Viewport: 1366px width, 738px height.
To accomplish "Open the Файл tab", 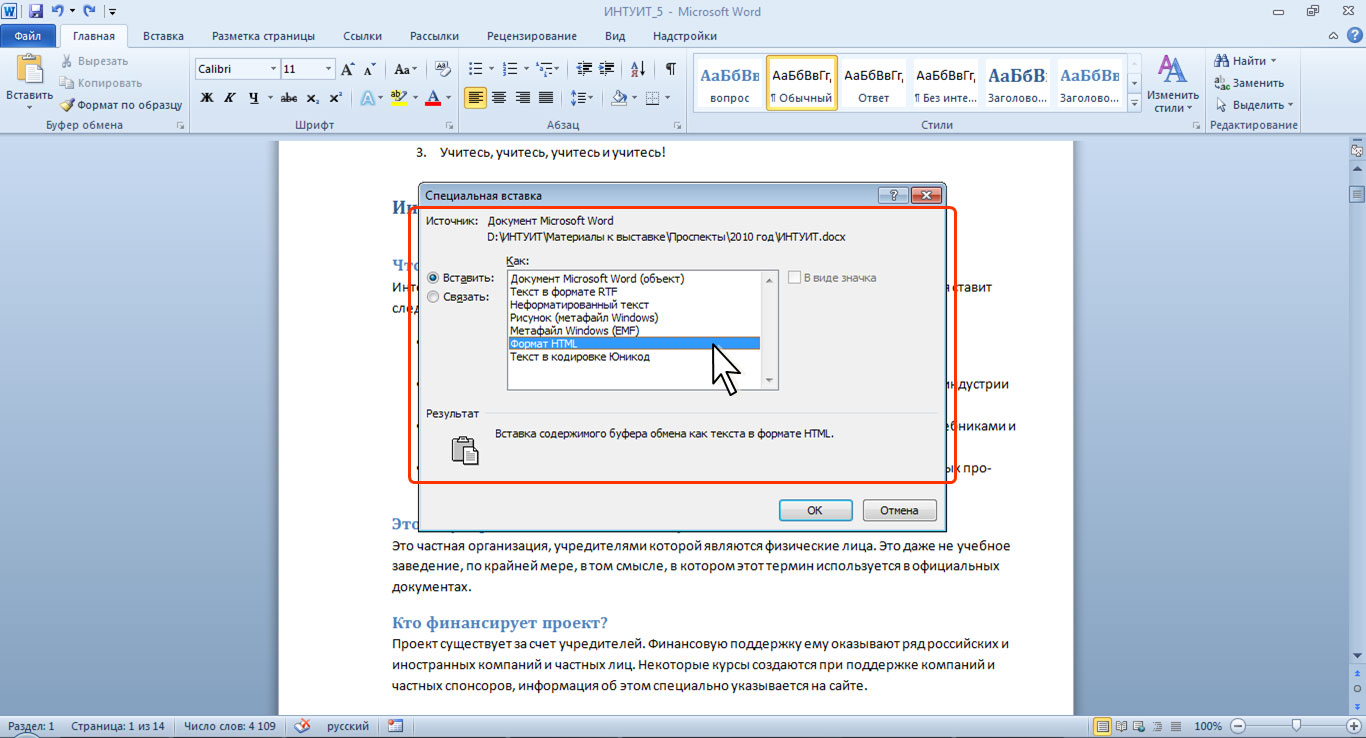I will pos(28,36).
